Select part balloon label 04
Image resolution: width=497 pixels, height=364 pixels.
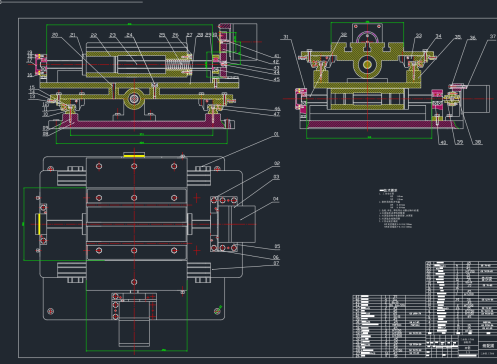click(x=276, y=199)
